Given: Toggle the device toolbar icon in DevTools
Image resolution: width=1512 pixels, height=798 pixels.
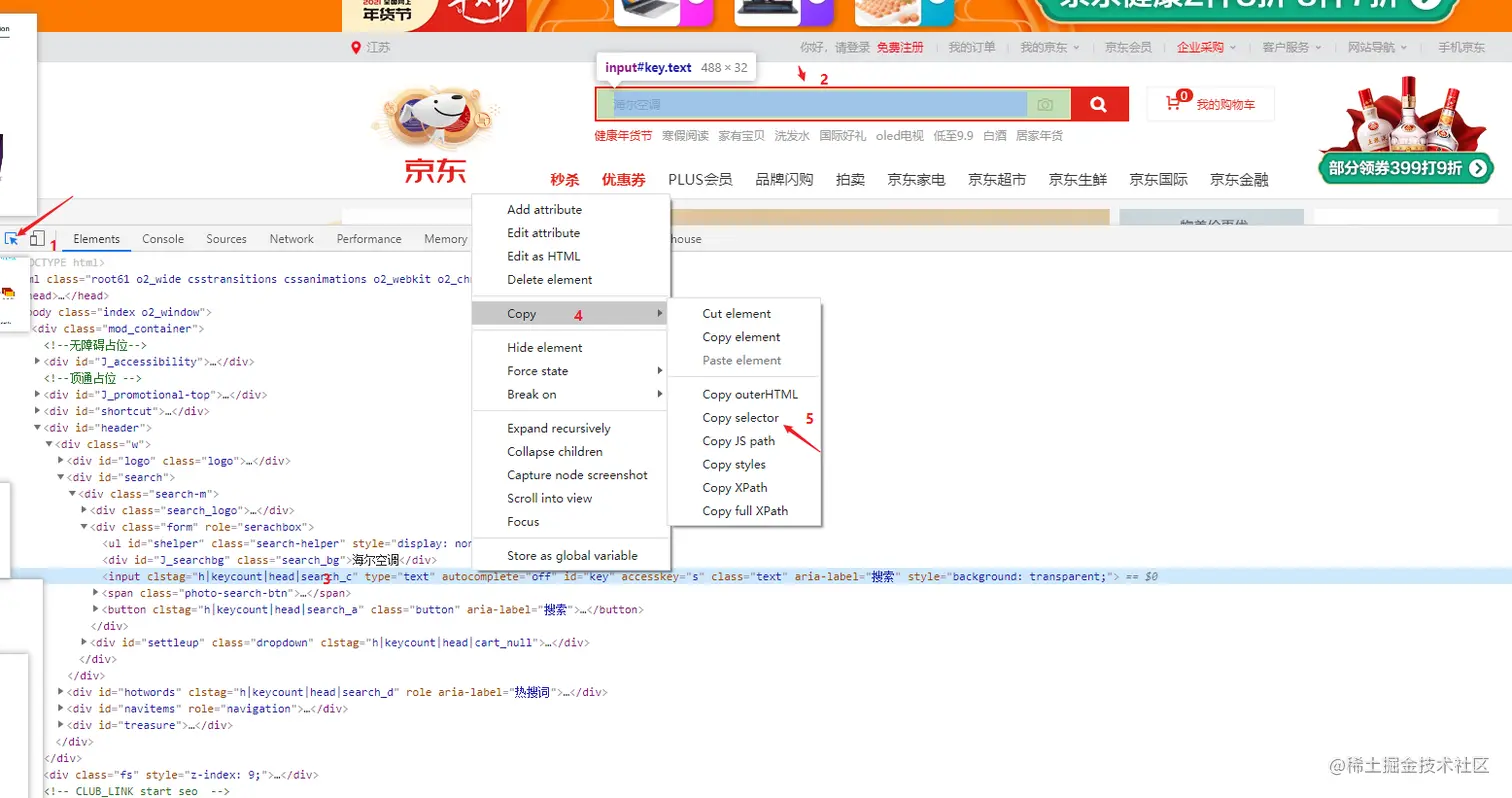Looking at the screenshot, I should click(x=37, y=239).
